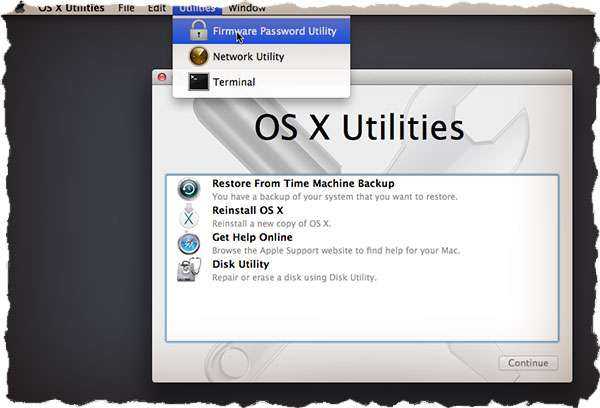Click "You have a backup of your system" description

point(335,197)
